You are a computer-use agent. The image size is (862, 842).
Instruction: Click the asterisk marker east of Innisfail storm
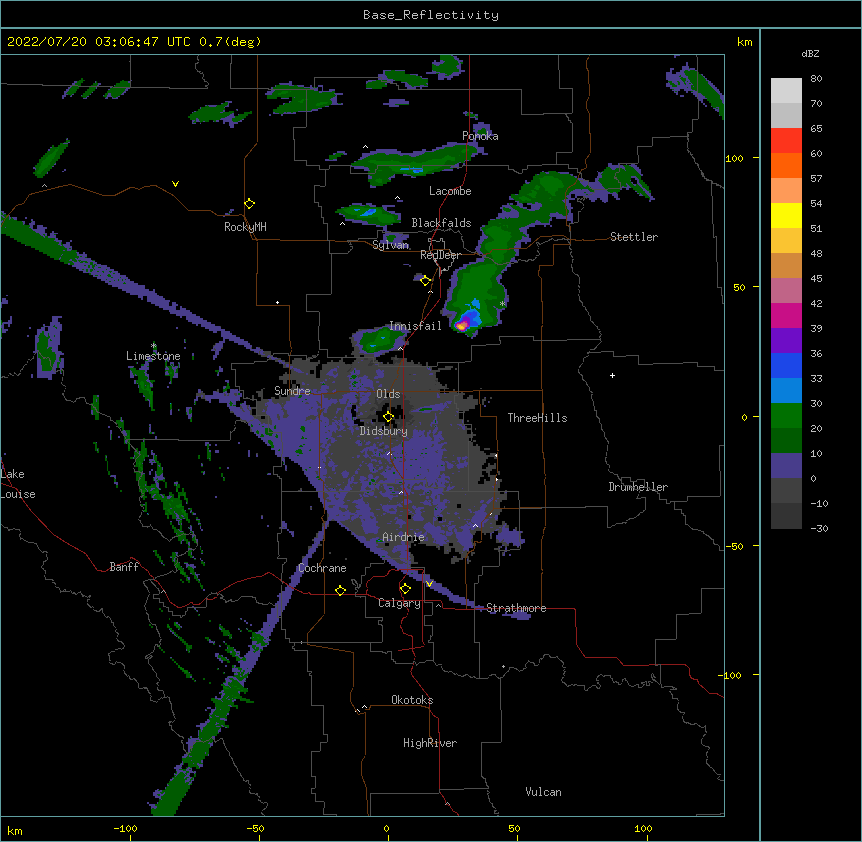click(x=502, y=304)
